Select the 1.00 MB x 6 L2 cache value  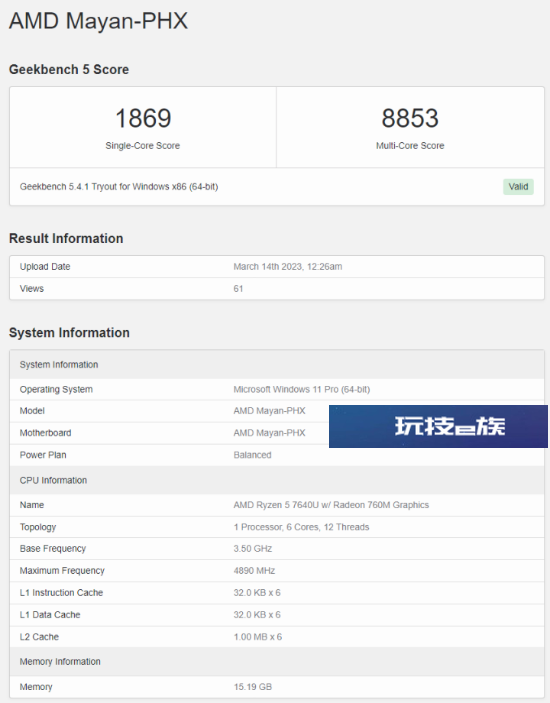tap(257, 637)
